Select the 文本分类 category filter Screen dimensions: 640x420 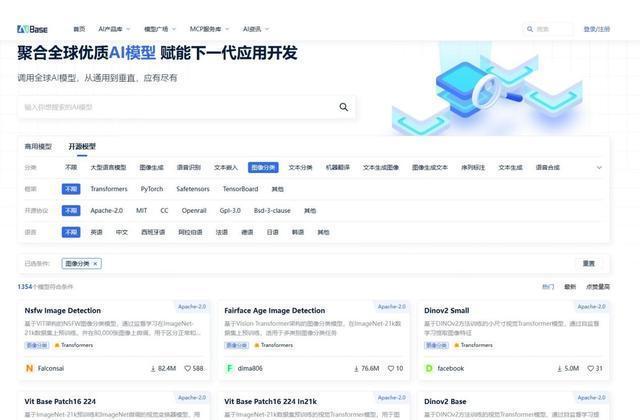(x=300, y=167)
